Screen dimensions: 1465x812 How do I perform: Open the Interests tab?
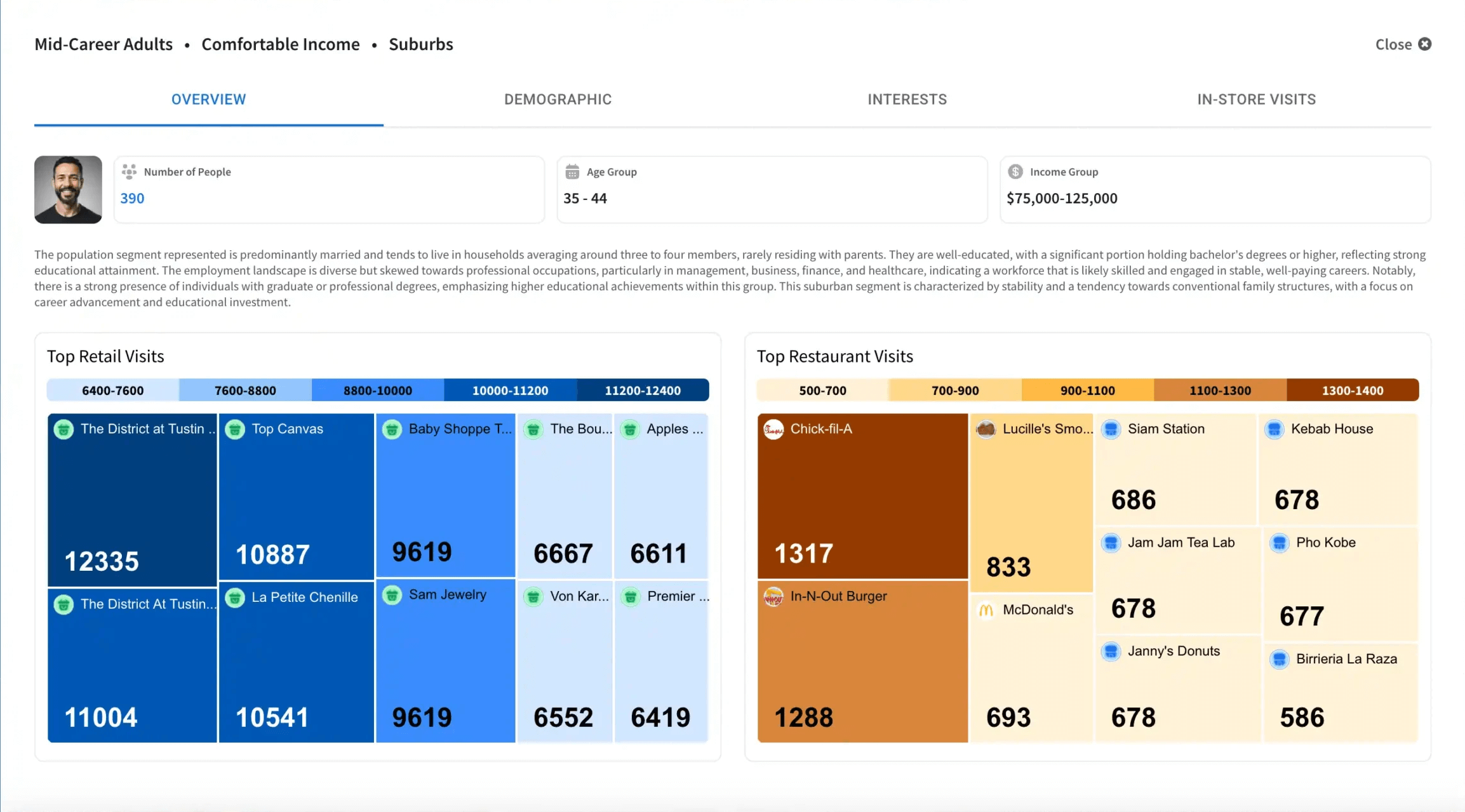[x=907, y=100]
